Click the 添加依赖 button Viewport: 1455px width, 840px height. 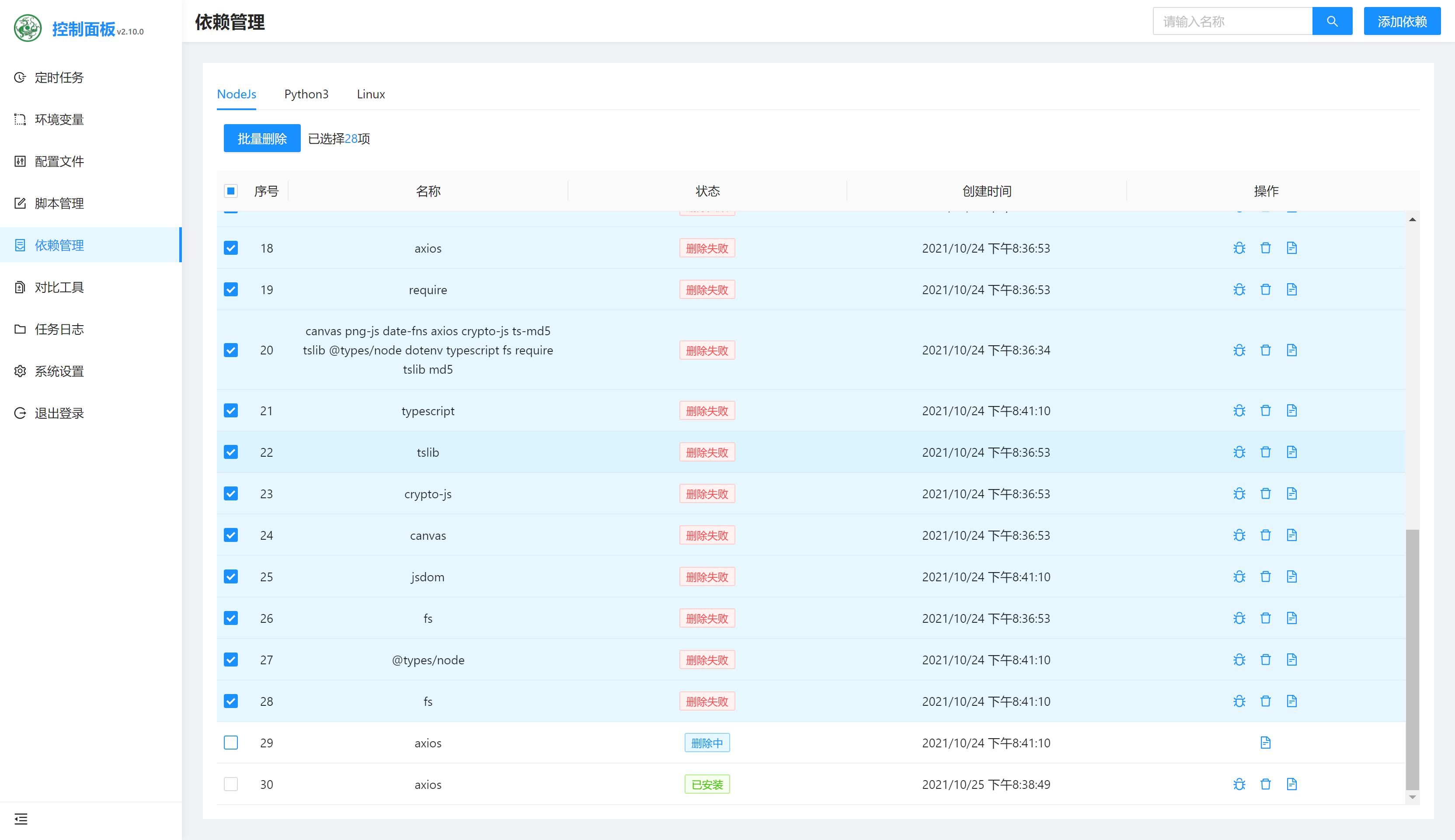[1402, 21]
